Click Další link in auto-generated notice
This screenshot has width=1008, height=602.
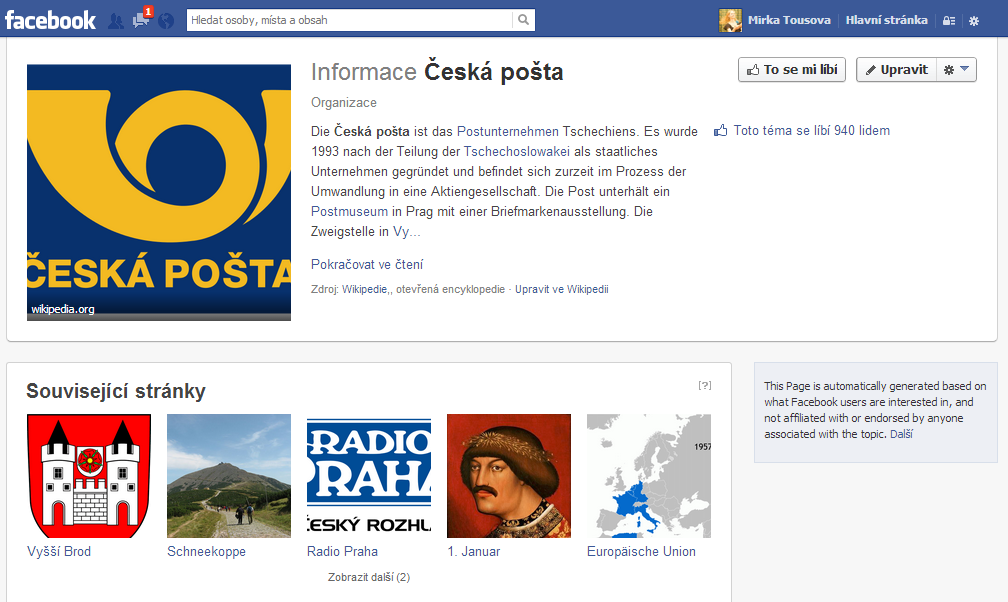pos(901,434)
